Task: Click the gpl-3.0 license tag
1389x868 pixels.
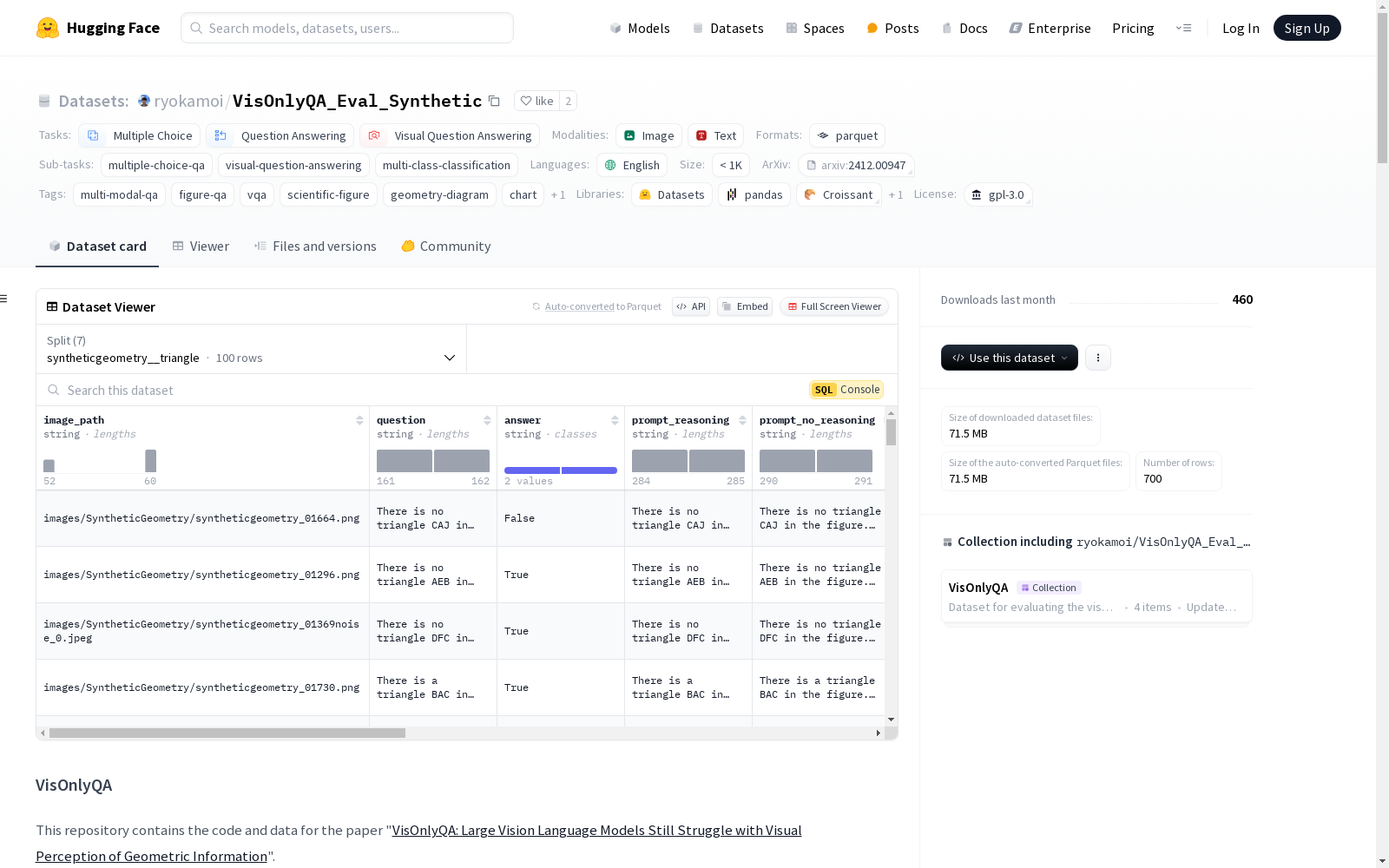Action: point(998,194)
